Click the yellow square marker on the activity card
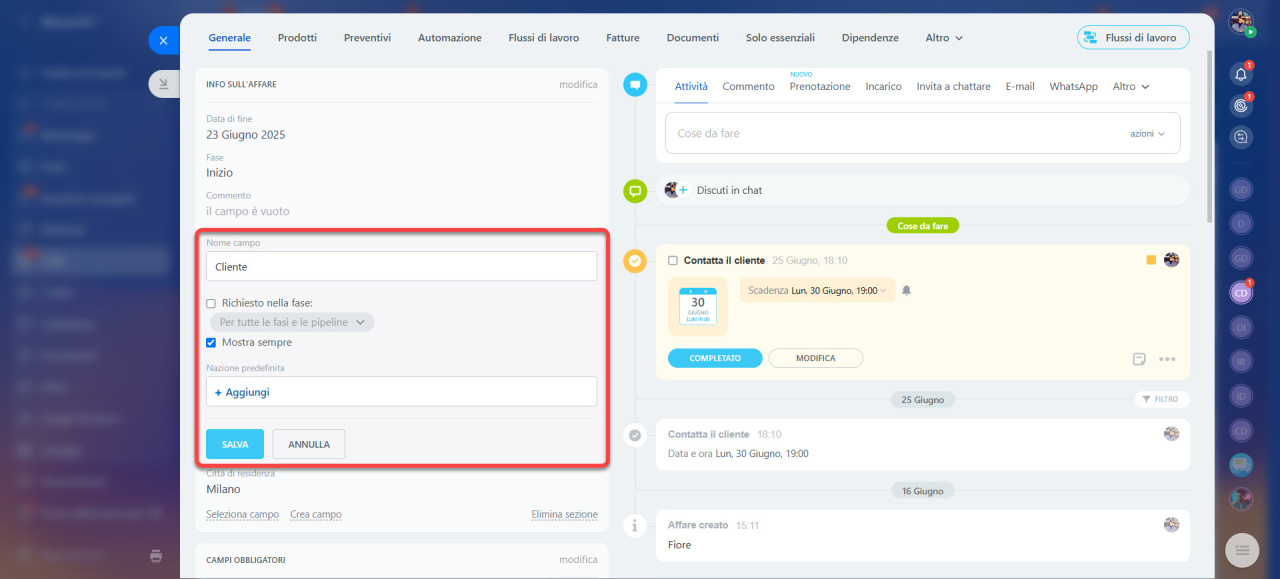Screen dimensions: 1280x579 tap(1151, 260)
